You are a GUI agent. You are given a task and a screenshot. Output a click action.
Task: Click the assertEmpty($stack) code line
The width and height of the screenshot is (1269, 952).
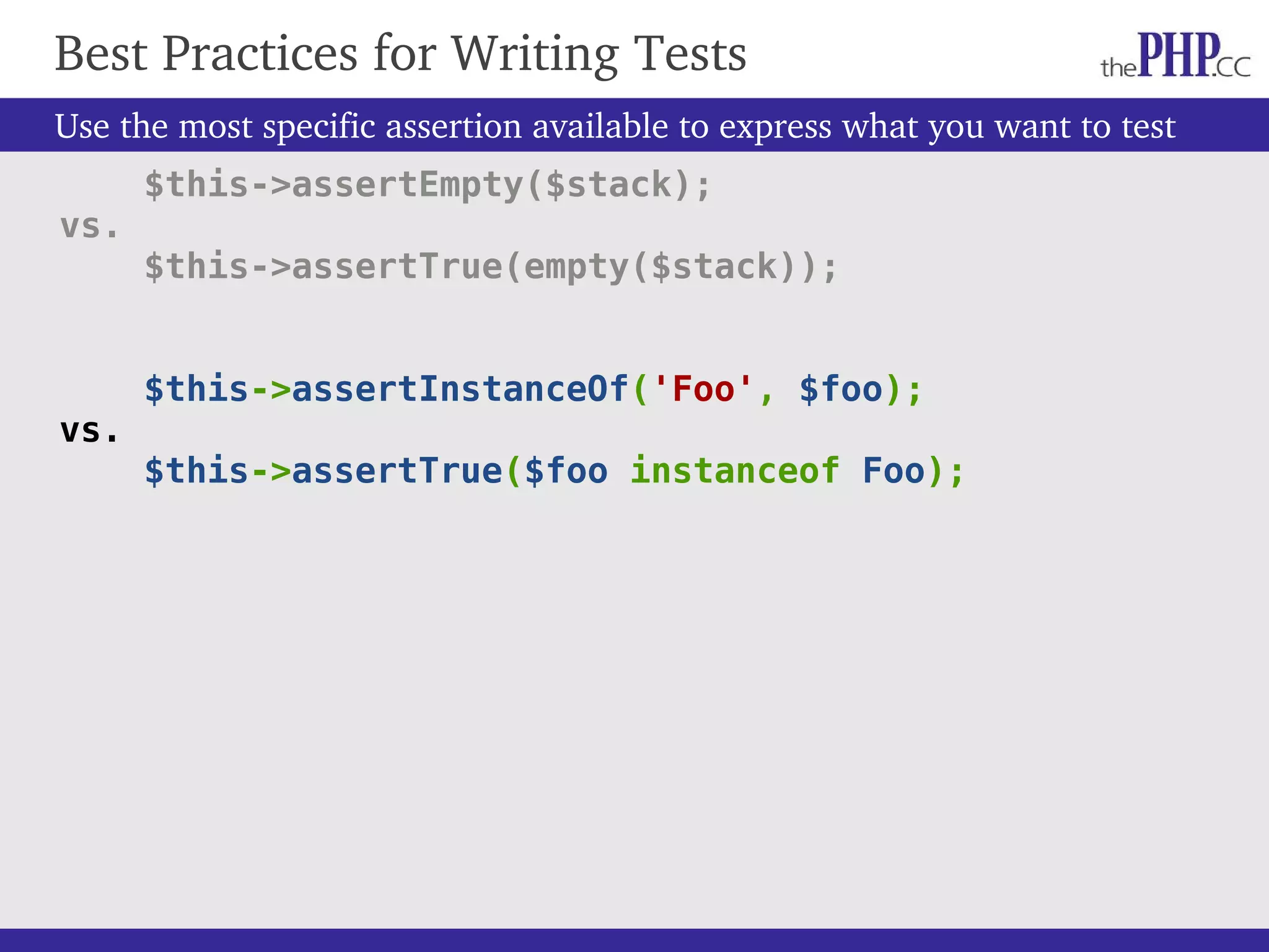coord(428,185)
